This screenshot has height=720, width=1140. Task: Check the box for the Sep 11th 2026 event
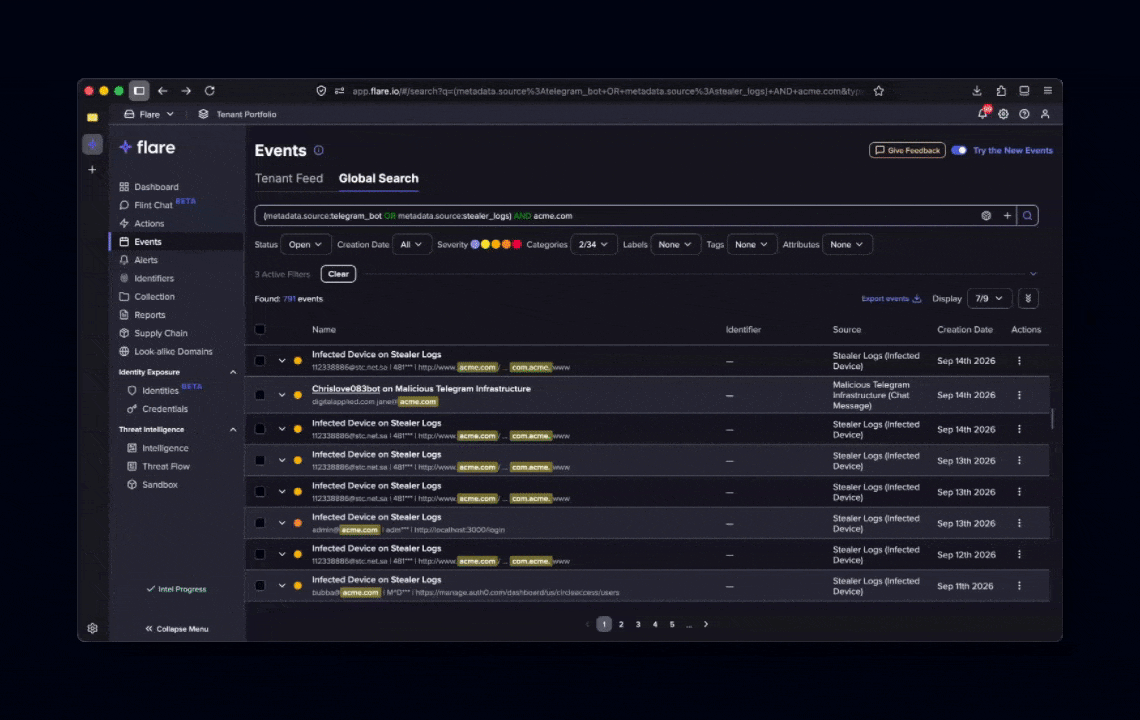260,585
